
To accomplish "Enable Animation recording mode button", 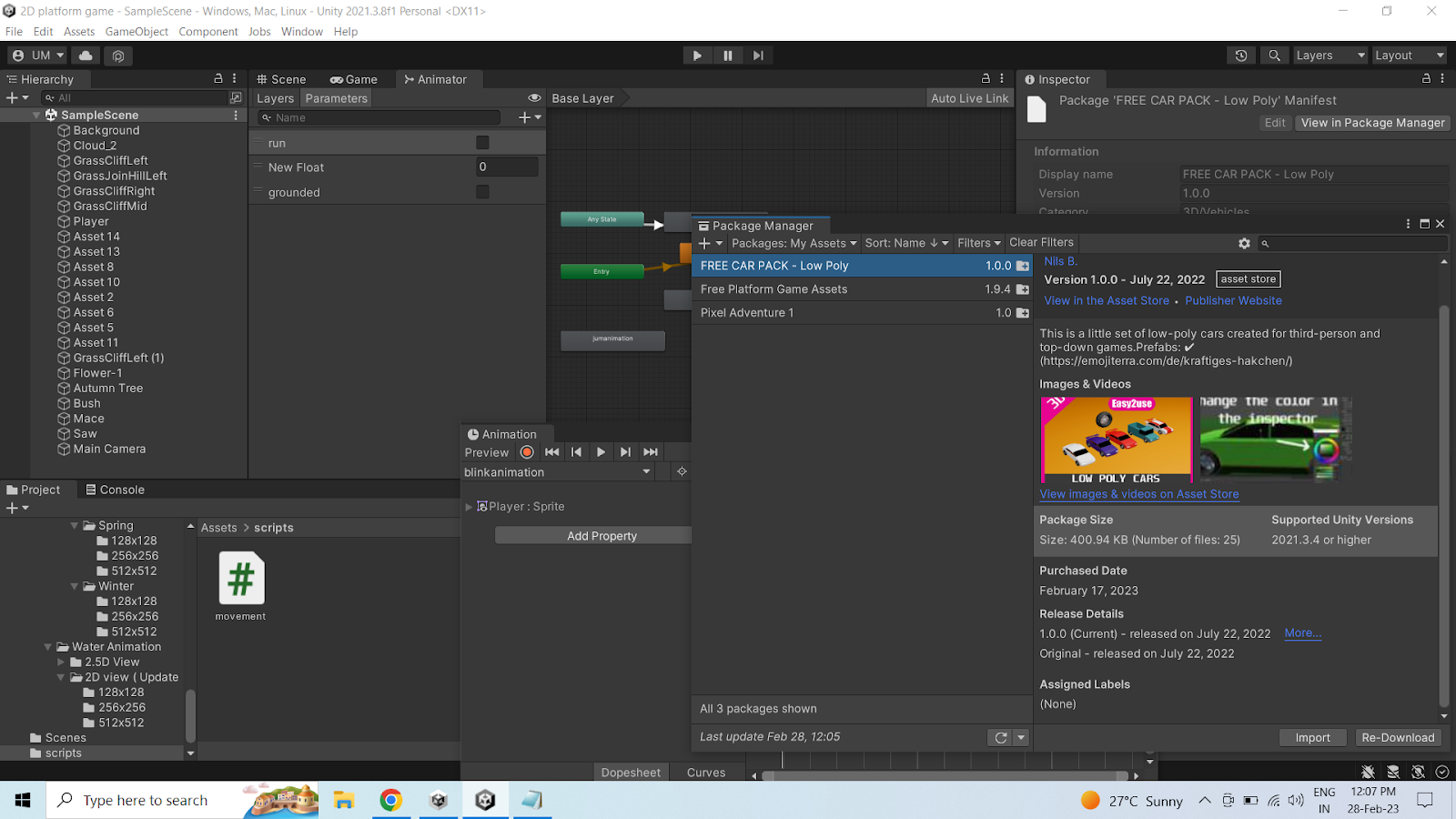I will (527, 452).
